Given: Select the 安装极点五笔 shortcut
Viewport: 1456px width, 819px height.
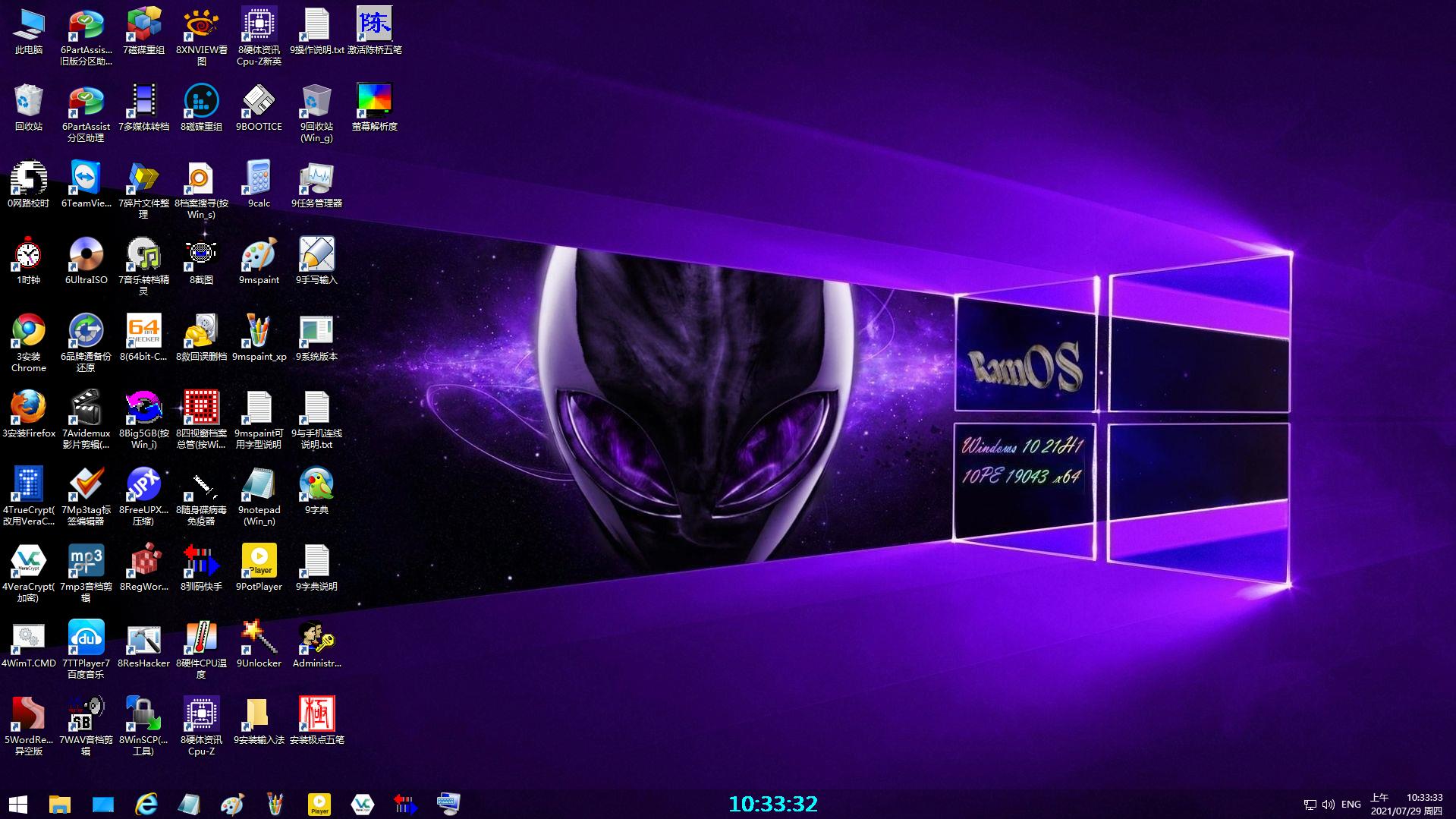Looking at the screenshot, I should pos(317,722).
